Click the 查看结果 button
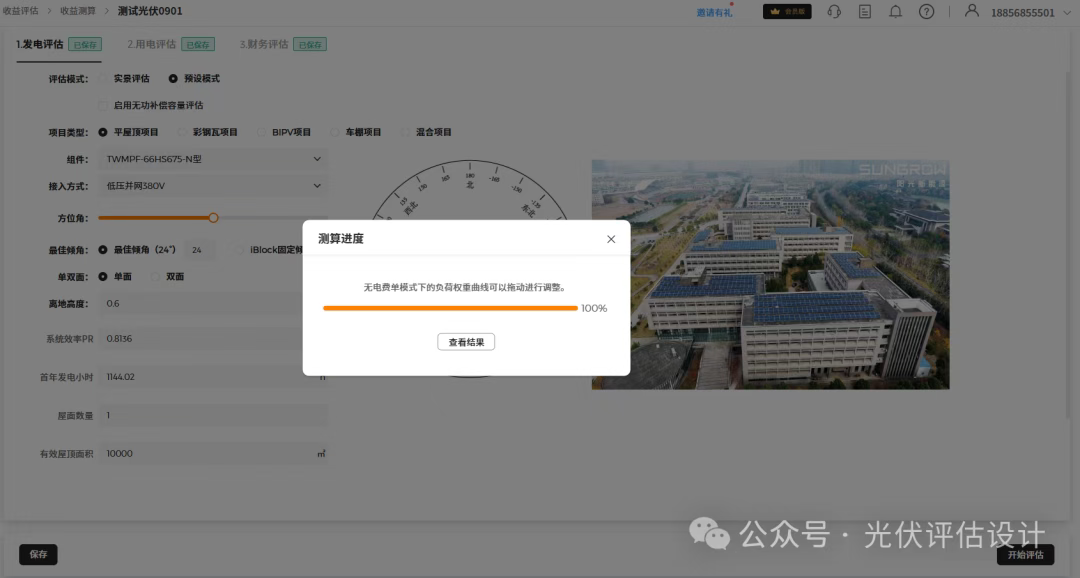The height and width of the screenshot is (578, 1080). coord(466,342)
